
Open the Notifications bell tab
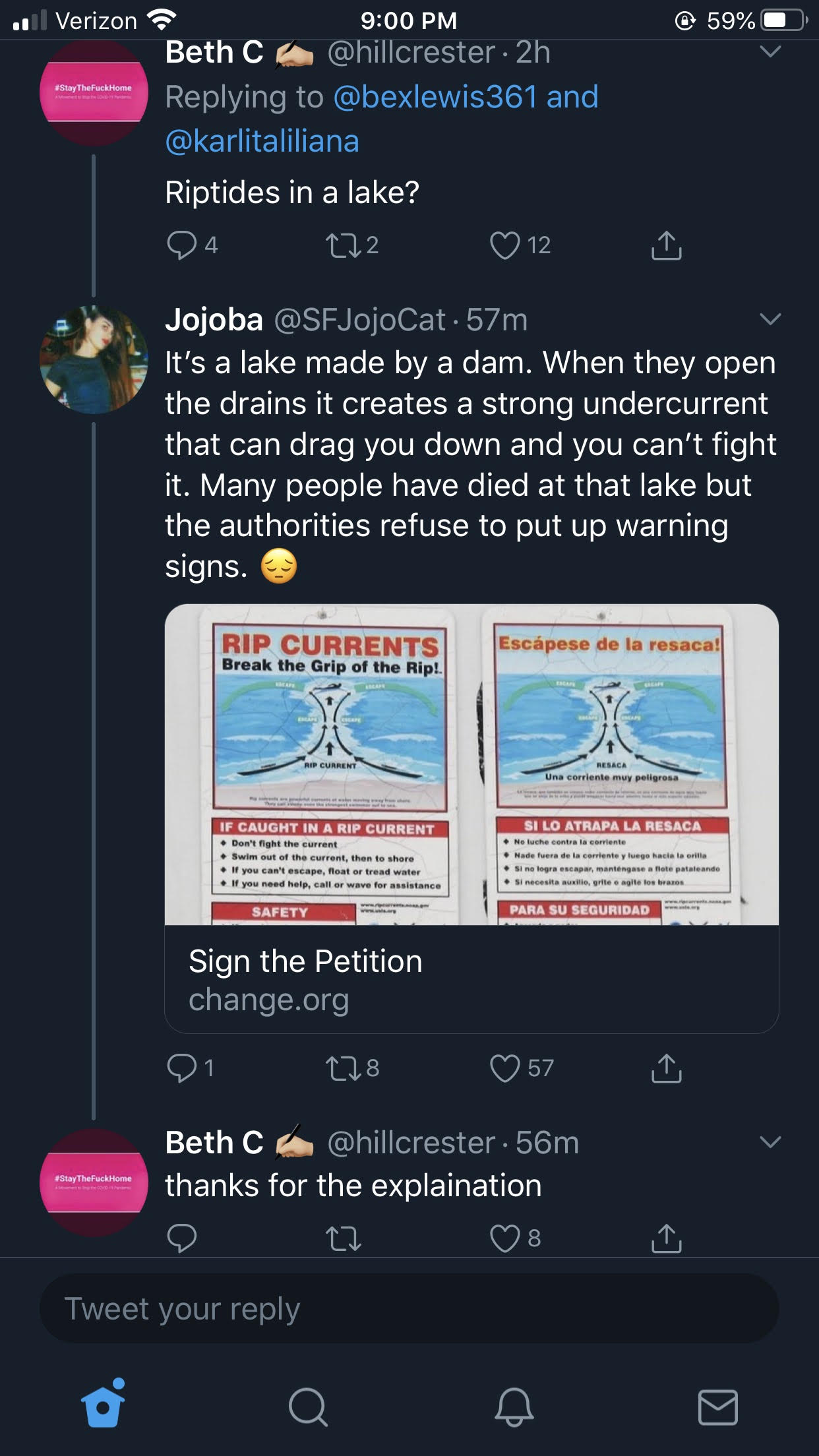pos(514,1407)
